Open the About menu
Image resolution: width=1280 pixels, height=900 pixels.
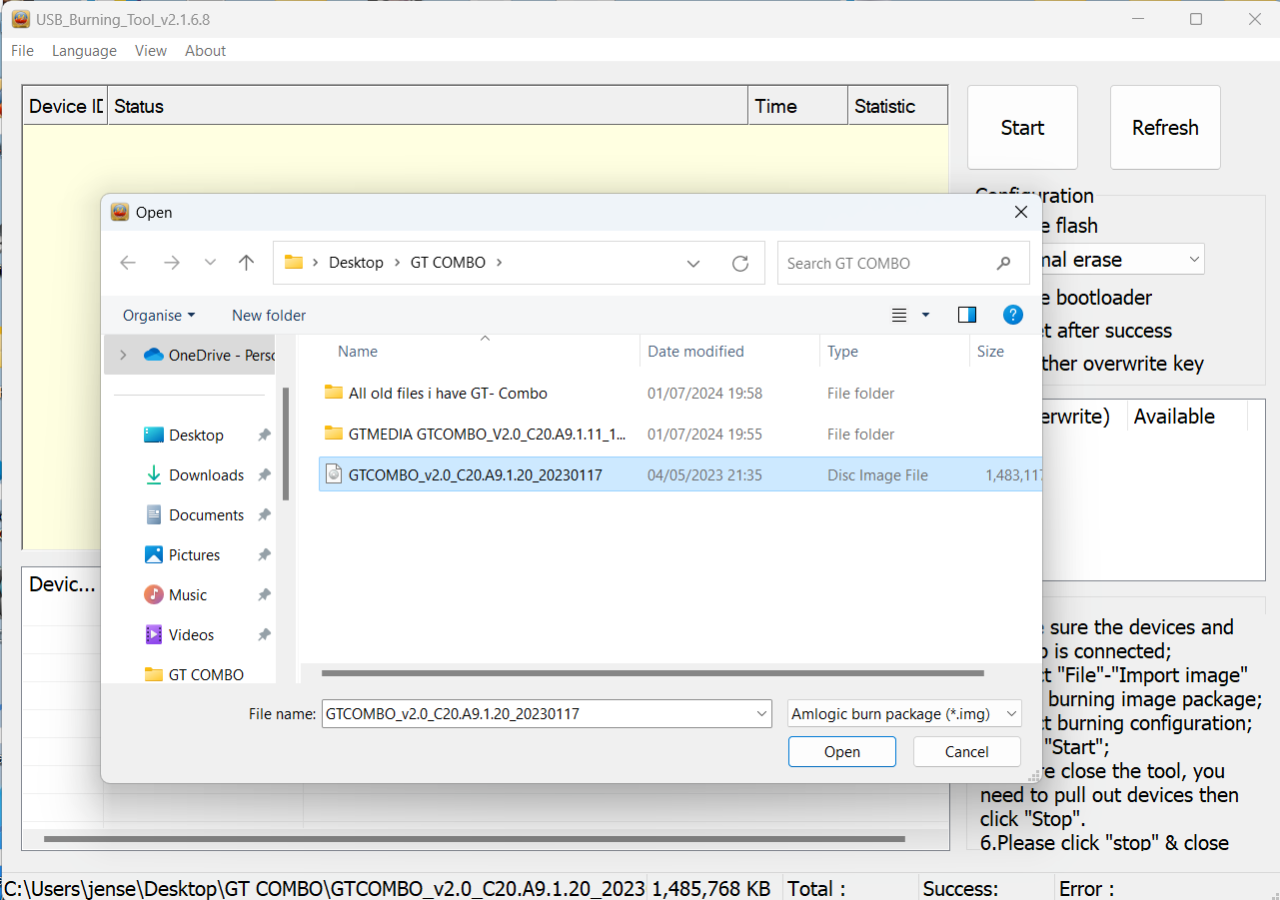[x=205, y=51]
